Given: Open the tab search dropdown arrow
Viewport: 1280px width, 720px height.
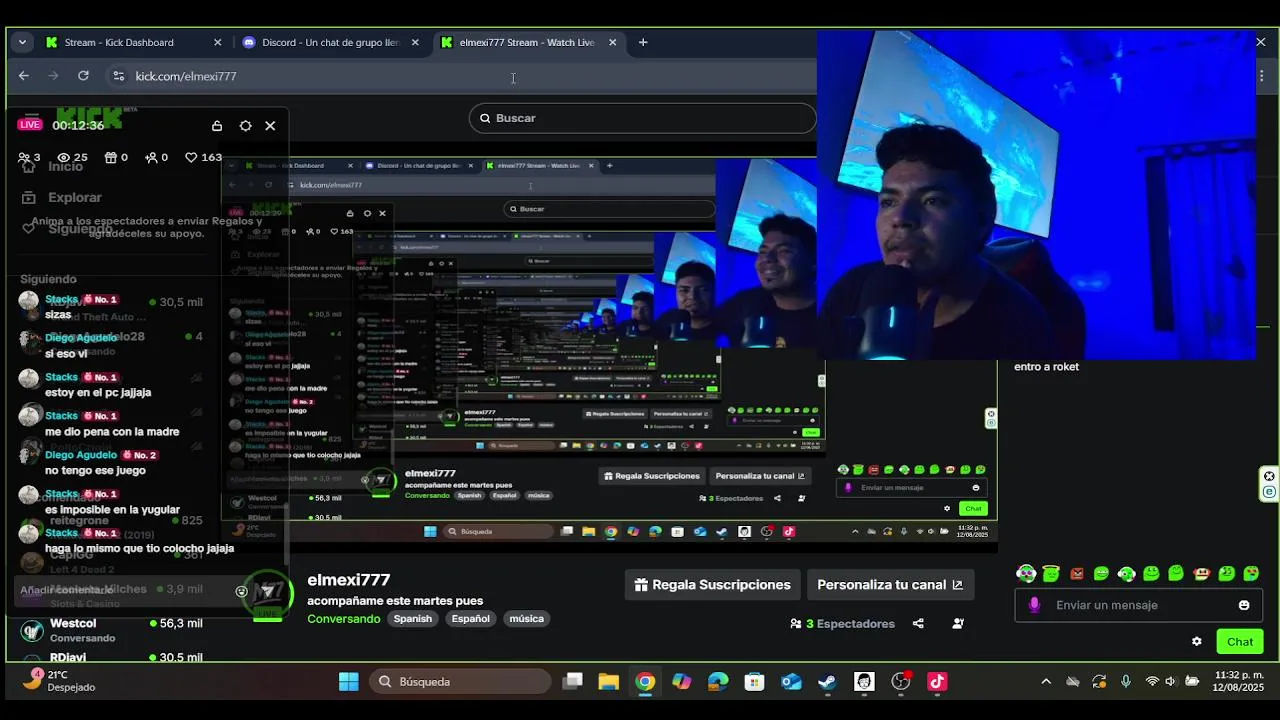Looking at the screenshot, I should pyautogui.click(x=22, y=42).
